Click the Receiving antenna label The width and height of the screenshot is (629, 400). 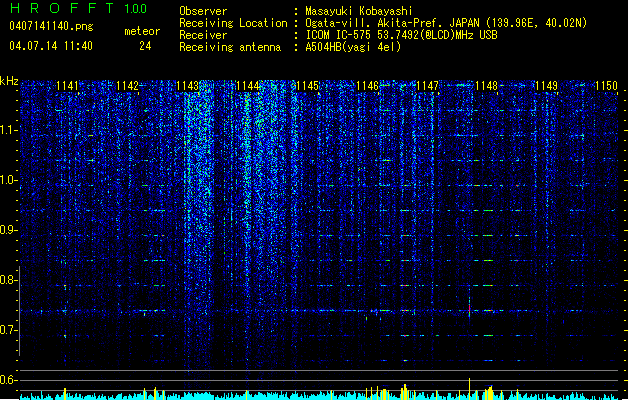point(230,47)
